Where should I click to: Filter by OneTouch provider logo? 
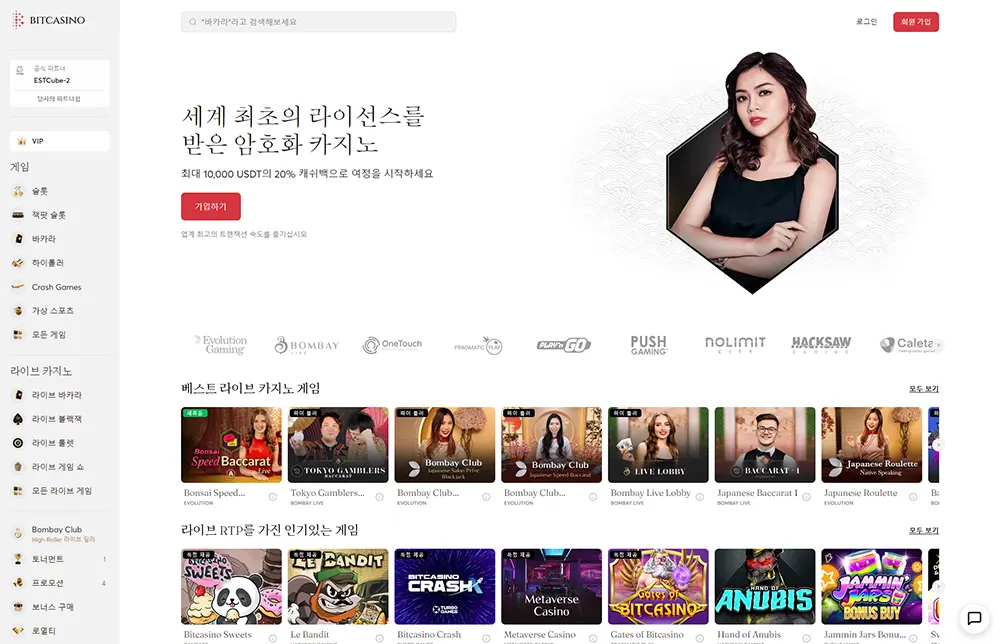(x=392, y=345)
